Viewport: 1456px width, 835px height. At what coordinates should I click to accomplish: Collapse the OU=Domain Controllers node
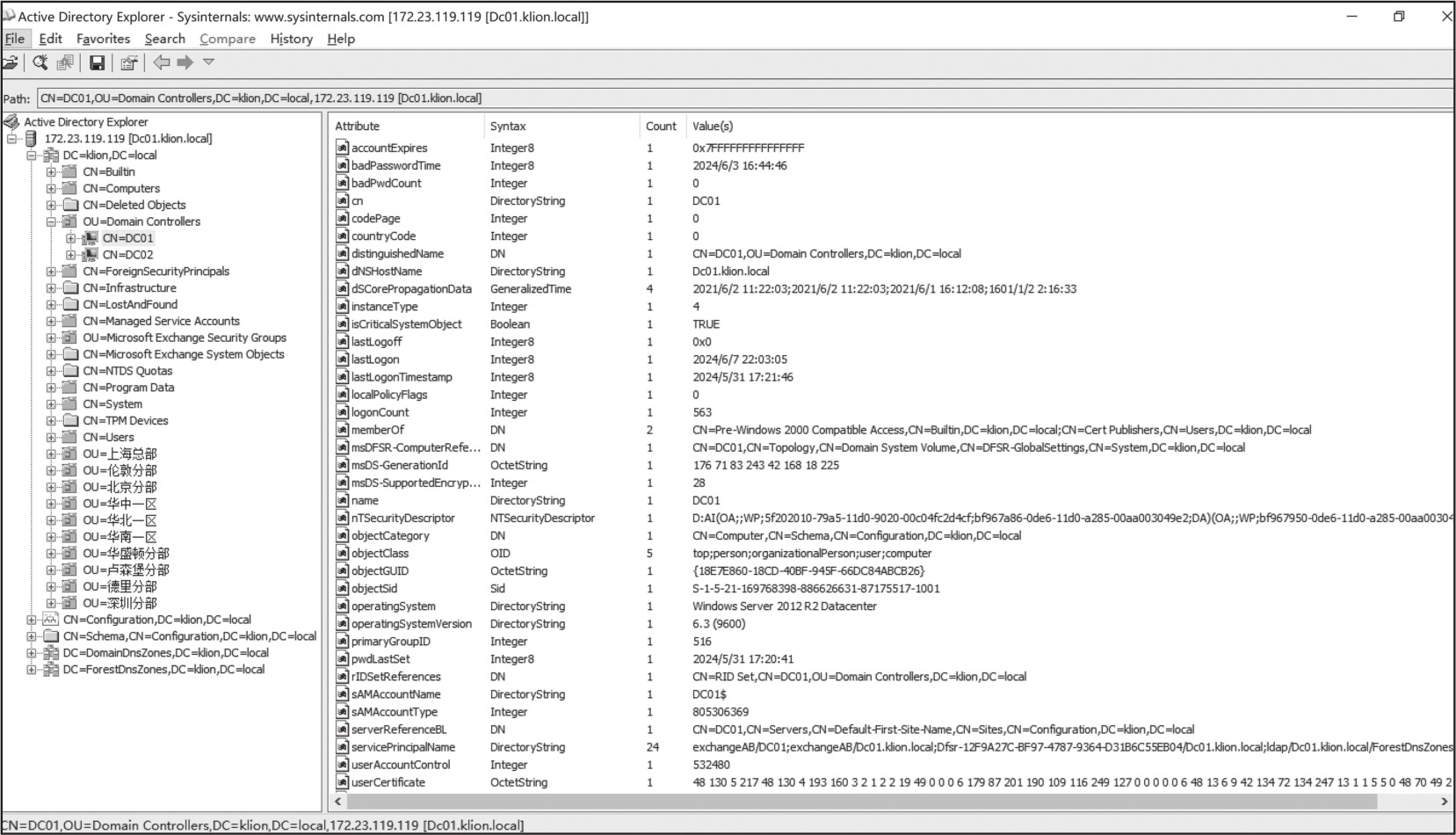point(51,221)
